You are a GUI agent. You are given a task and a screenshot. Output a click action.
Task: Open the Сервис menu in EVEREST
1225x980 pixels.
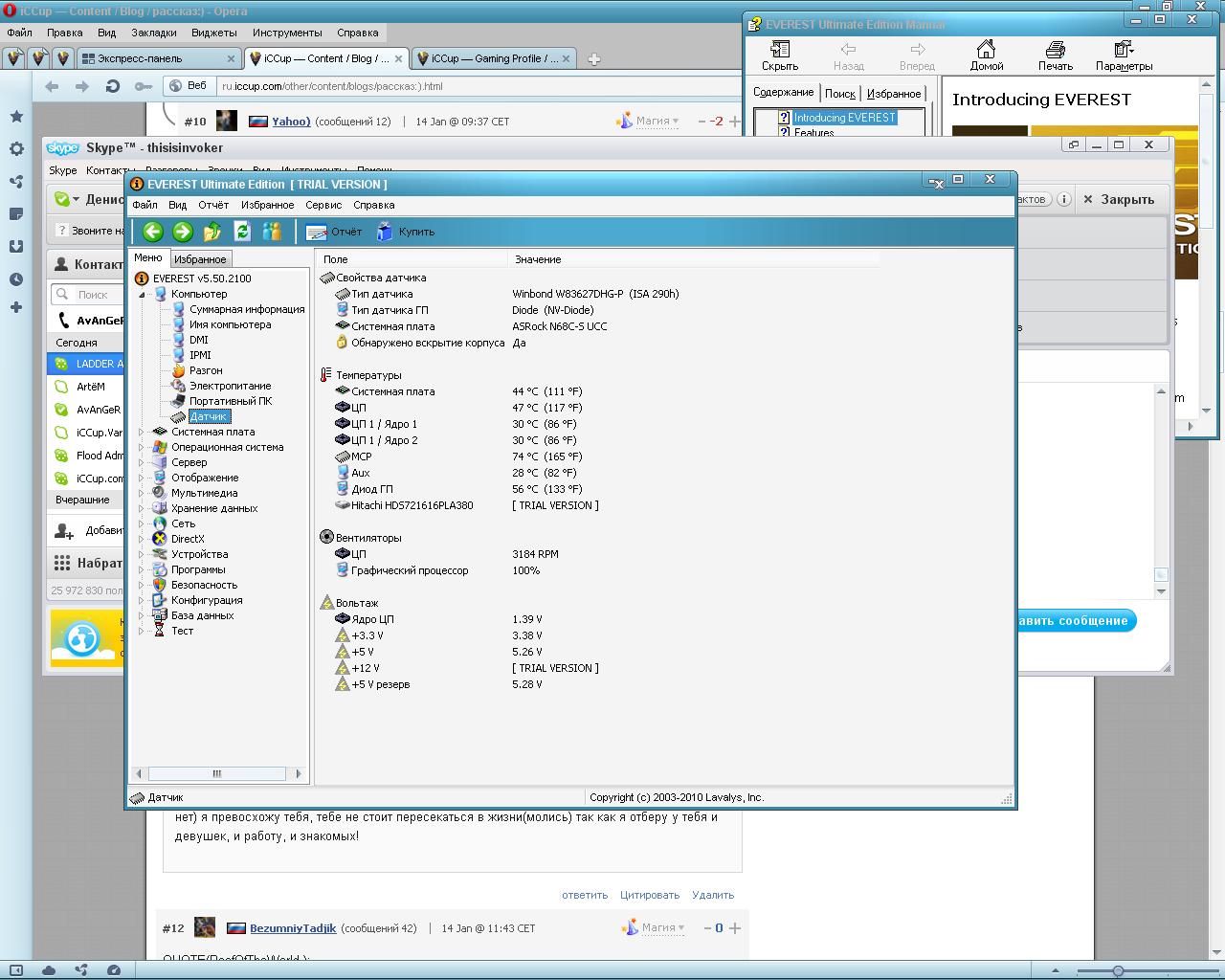pyautogui.click(x=323, y=205)
